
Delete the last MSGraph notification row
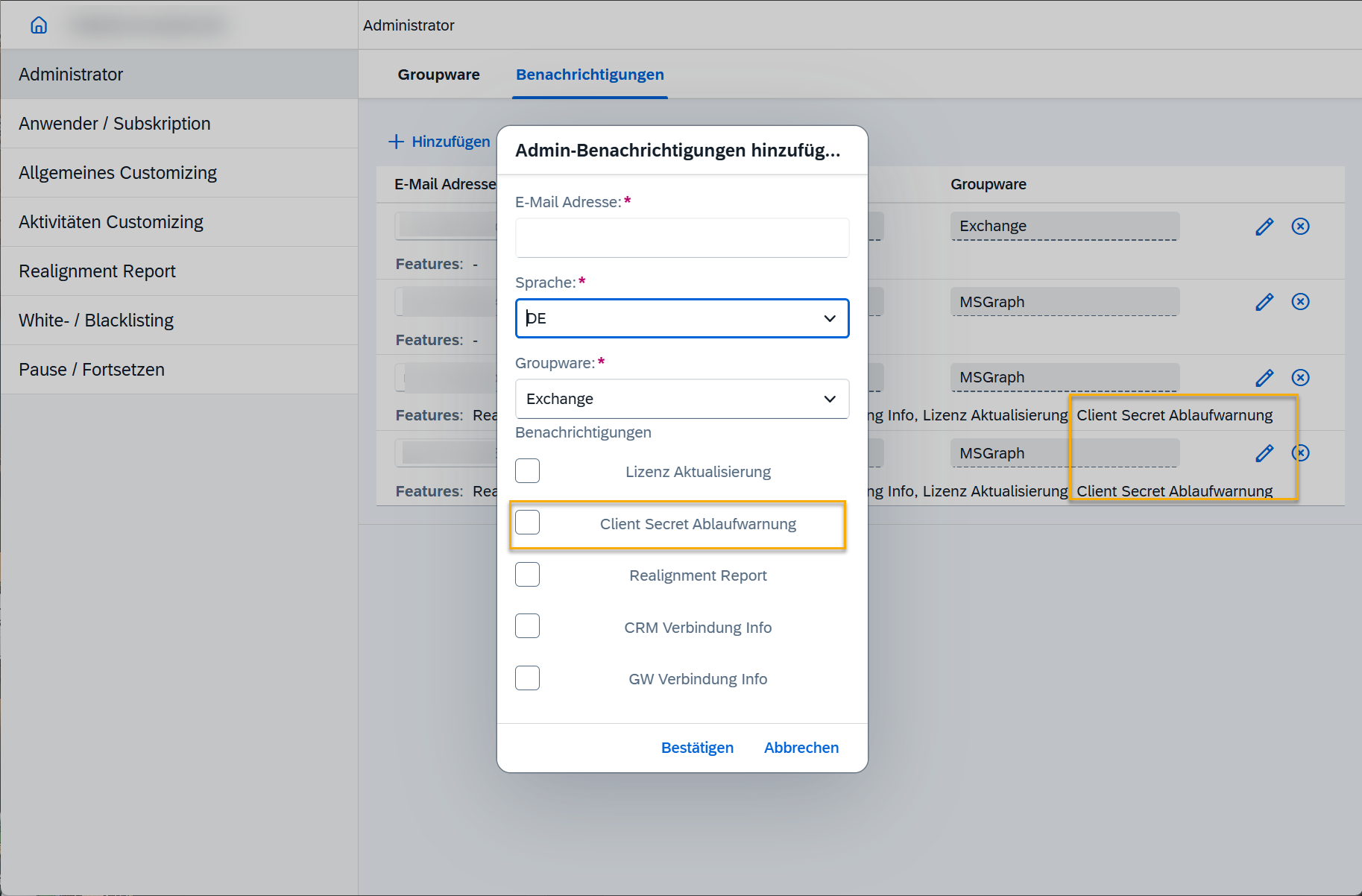tap(1302, 453)
